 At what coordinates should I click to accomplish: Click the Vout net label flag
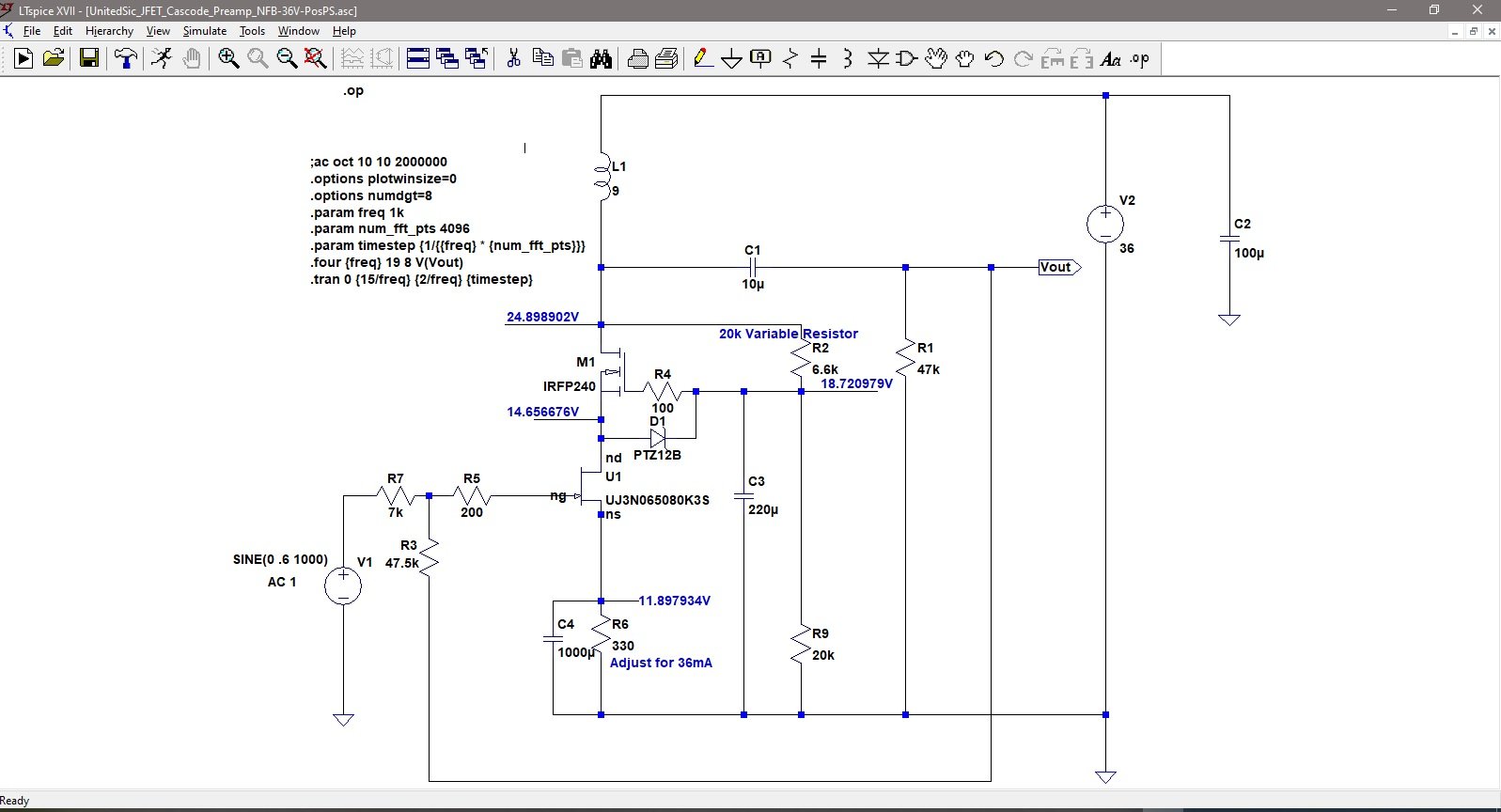(x=1059, y=267)
